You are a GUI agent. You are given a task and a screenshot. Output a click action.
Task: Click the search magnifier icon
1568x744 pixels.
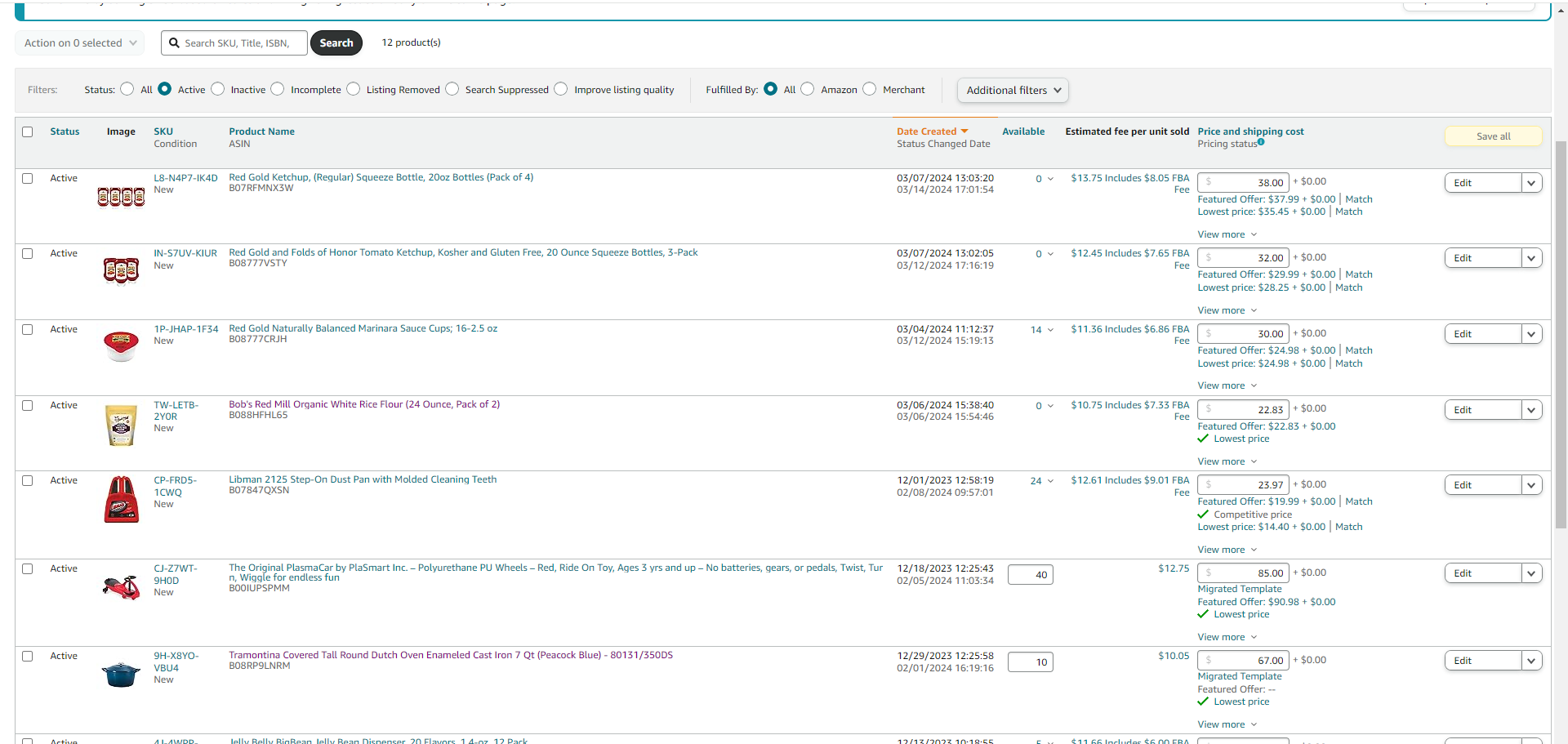click(174, 43)
